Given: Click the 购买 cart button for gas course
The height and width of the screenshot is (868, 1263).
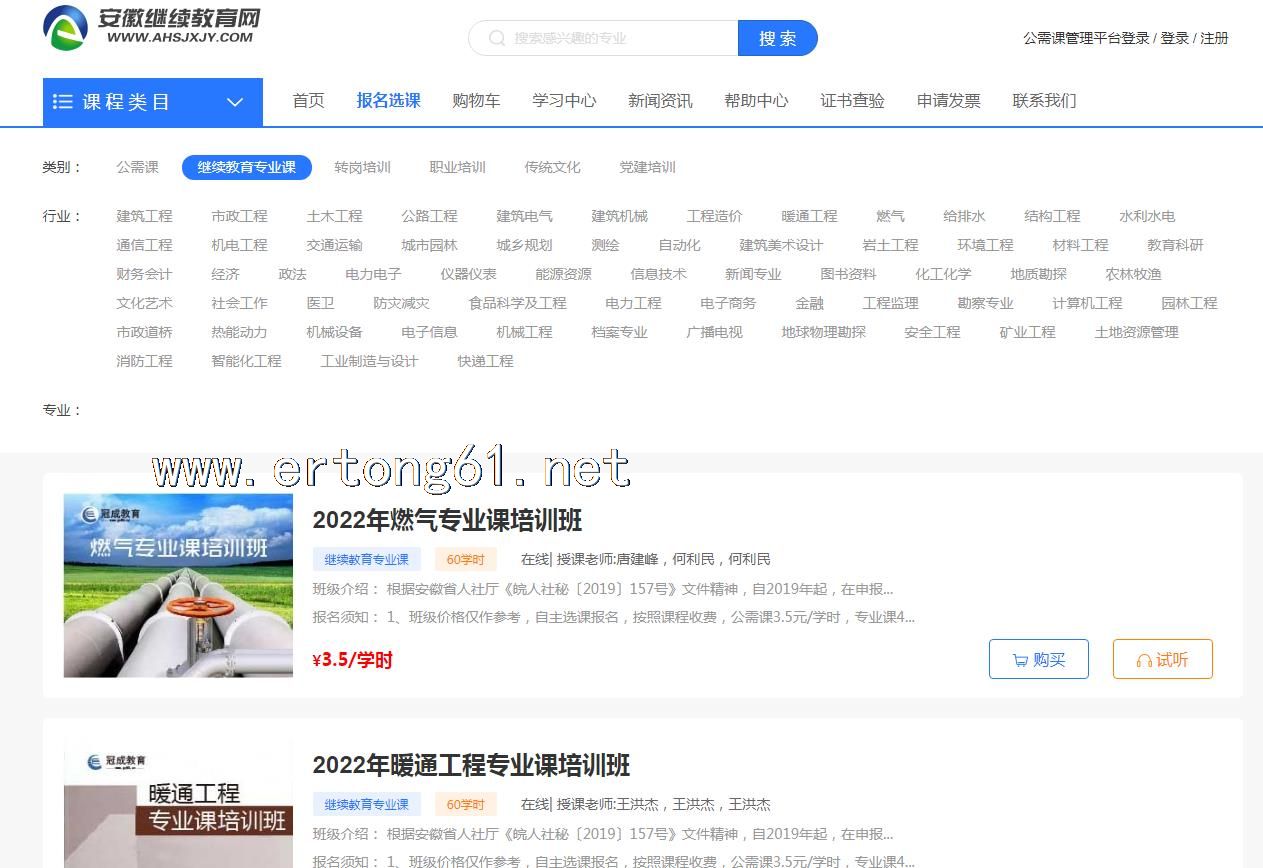Looking at the screenshot, I should click(x=1038, y=659).
